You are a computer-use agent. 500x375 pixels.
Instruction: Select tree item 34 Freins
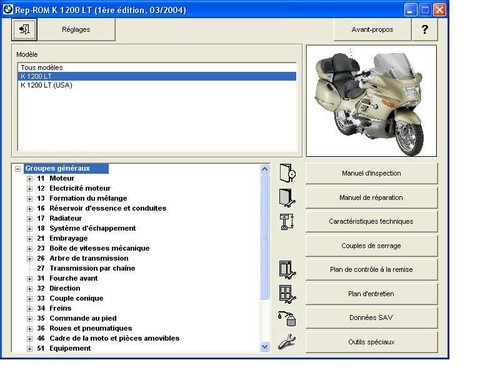(54, 308)
